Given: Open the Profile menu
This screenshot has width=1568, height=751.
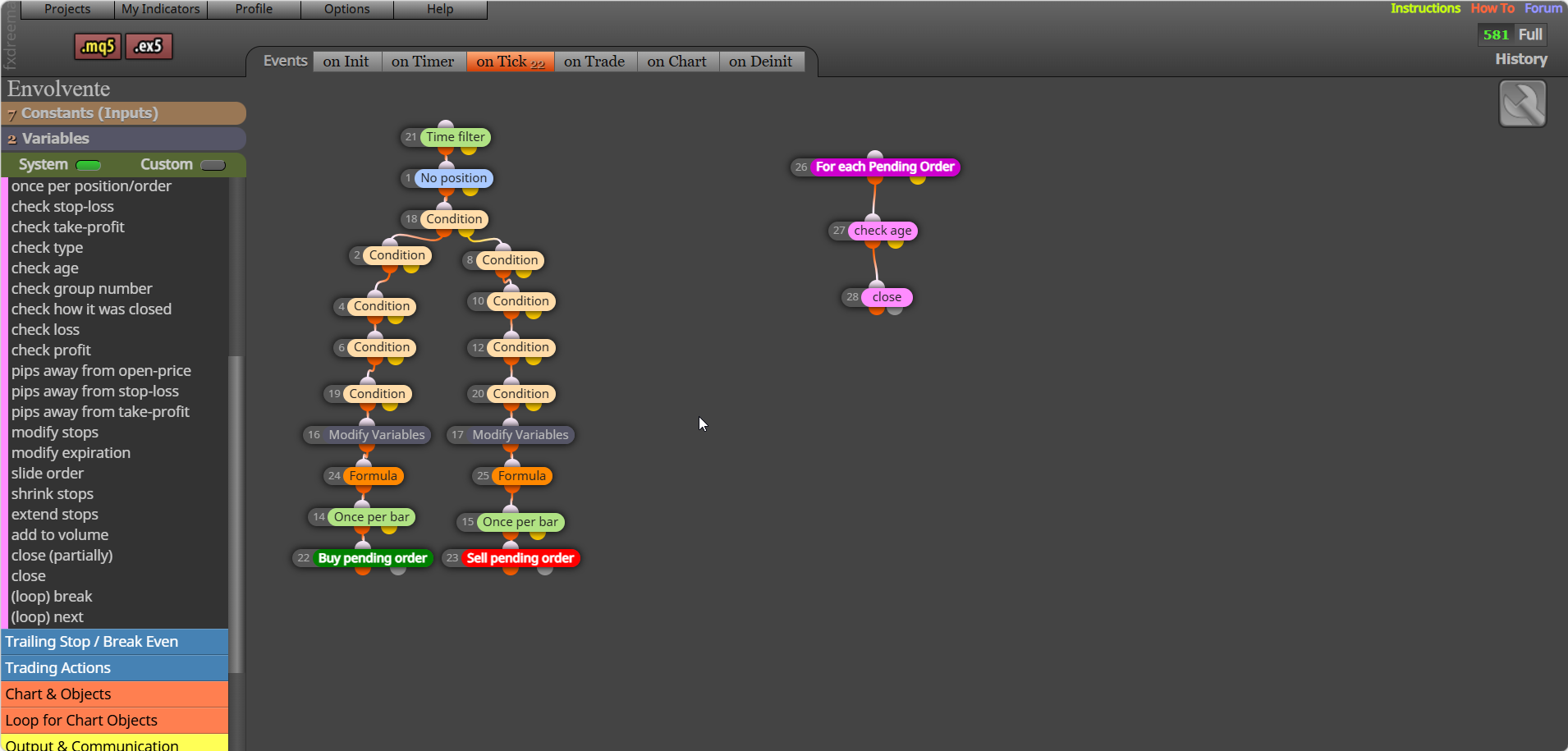Looking at the screenshot, I should [x=254, y=9].
